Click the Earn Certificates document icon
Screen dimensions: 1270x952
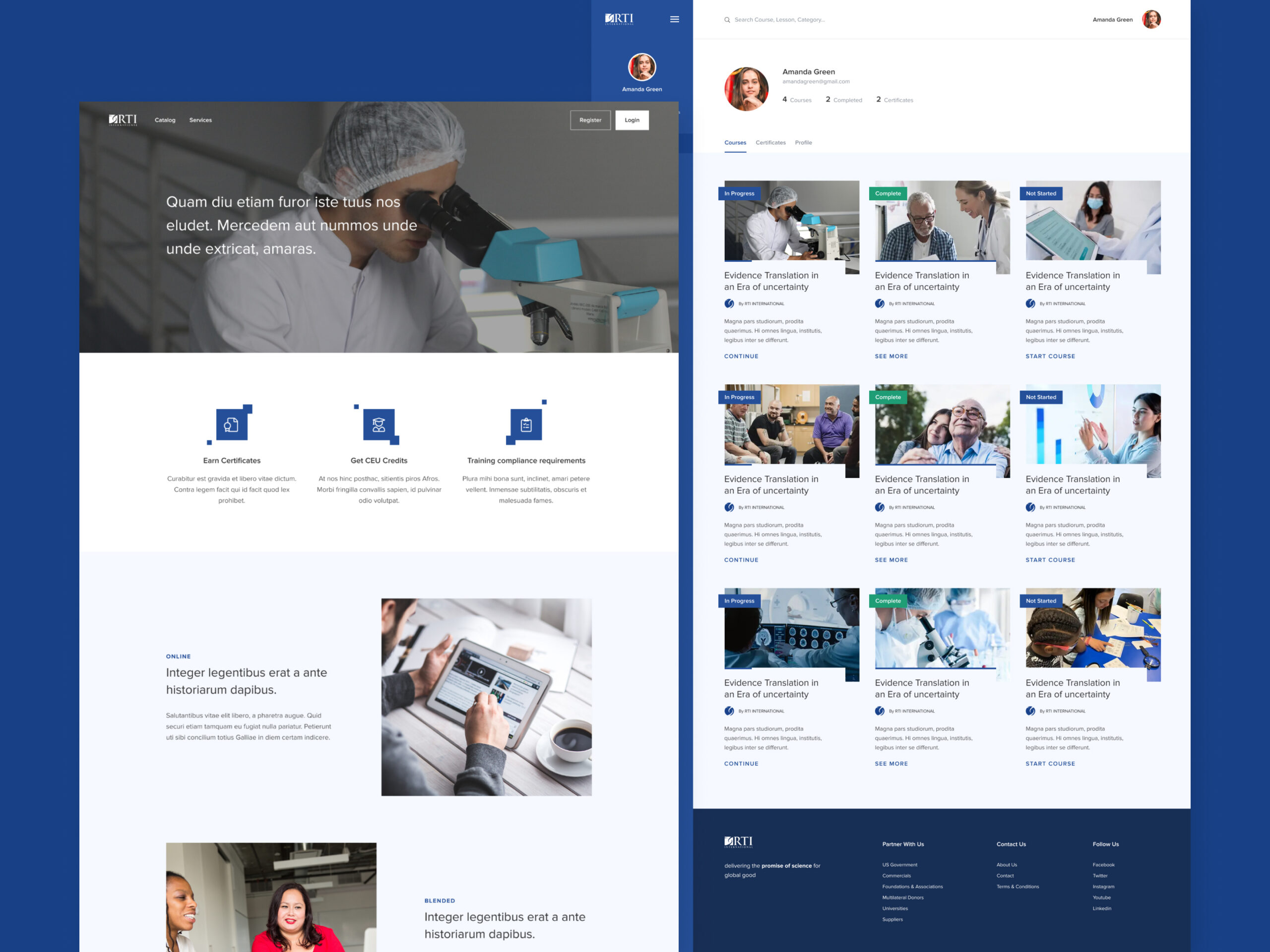click(x=231, y=424)
